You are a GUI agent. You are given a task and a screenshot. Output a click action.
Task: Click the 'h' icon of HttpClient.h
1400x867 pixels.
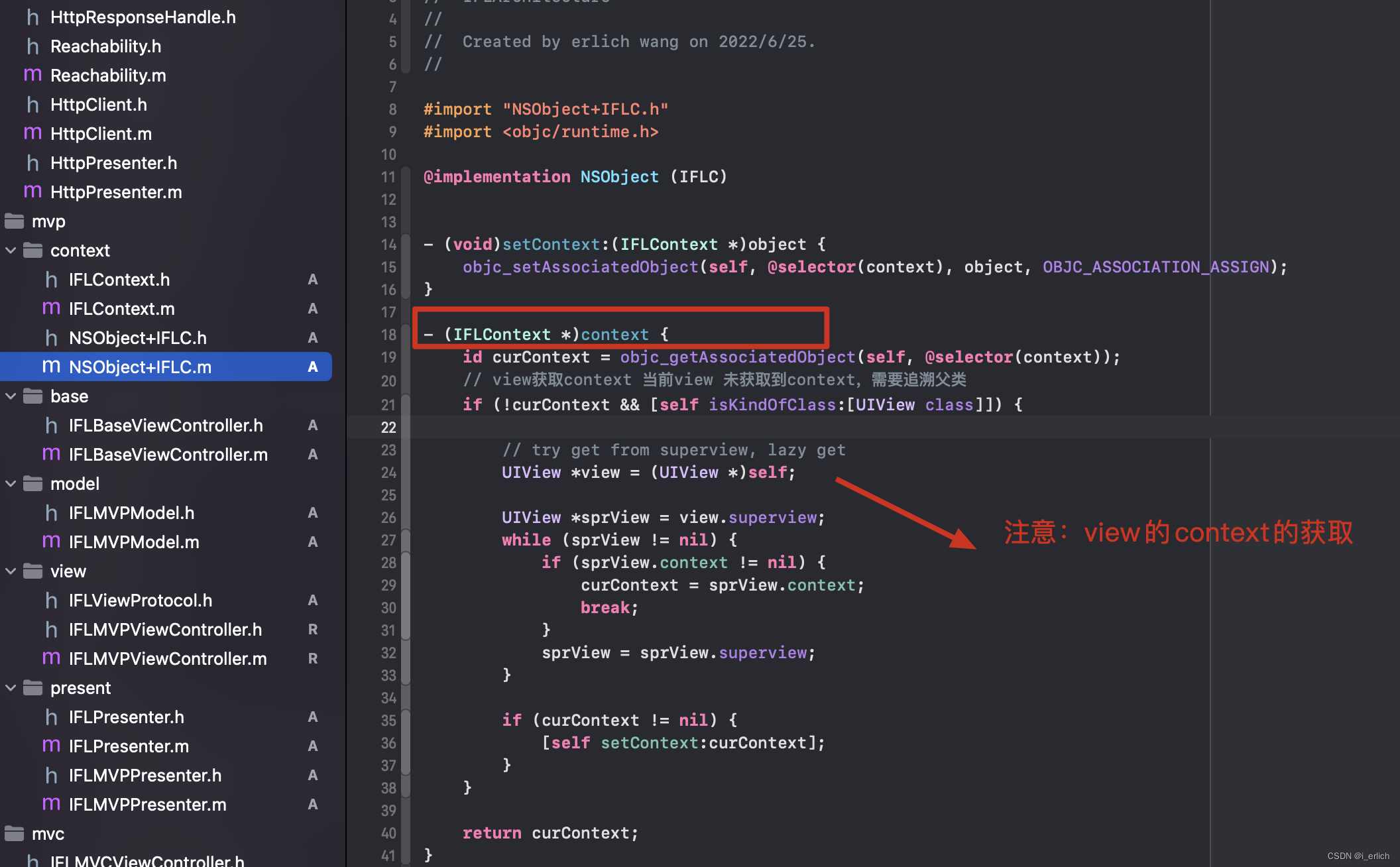click(x=32, y=104)
